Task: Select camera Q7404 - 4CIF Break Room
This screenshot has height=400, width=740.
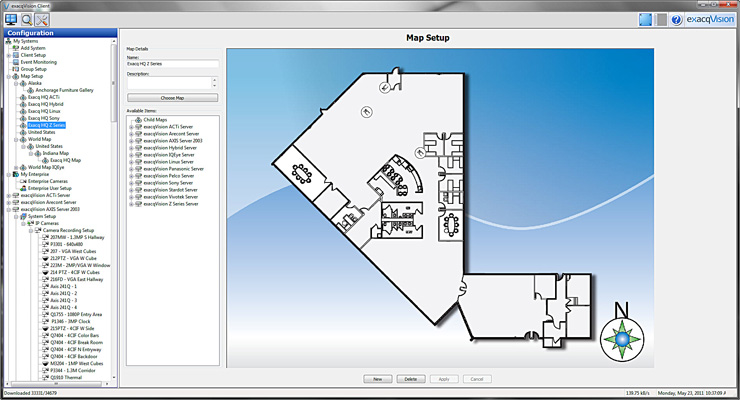Action: coord(76,342)
